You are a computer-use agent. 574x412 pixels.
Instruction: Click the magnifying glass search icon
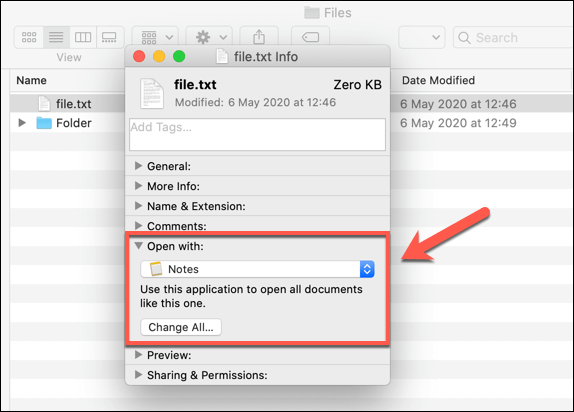464,38
